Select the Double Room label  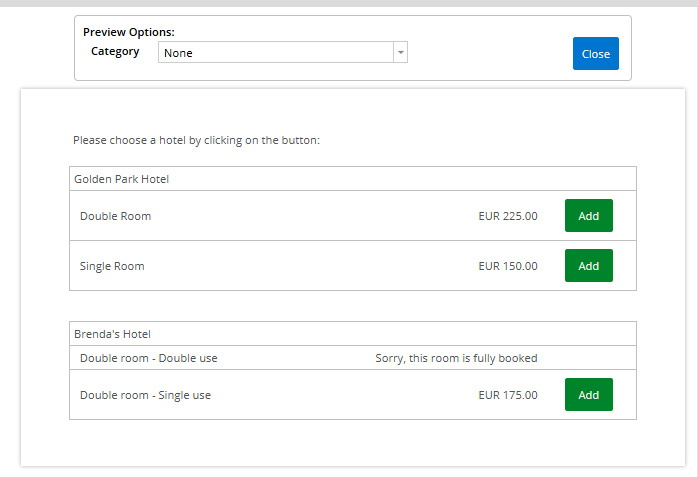point(115,216)
